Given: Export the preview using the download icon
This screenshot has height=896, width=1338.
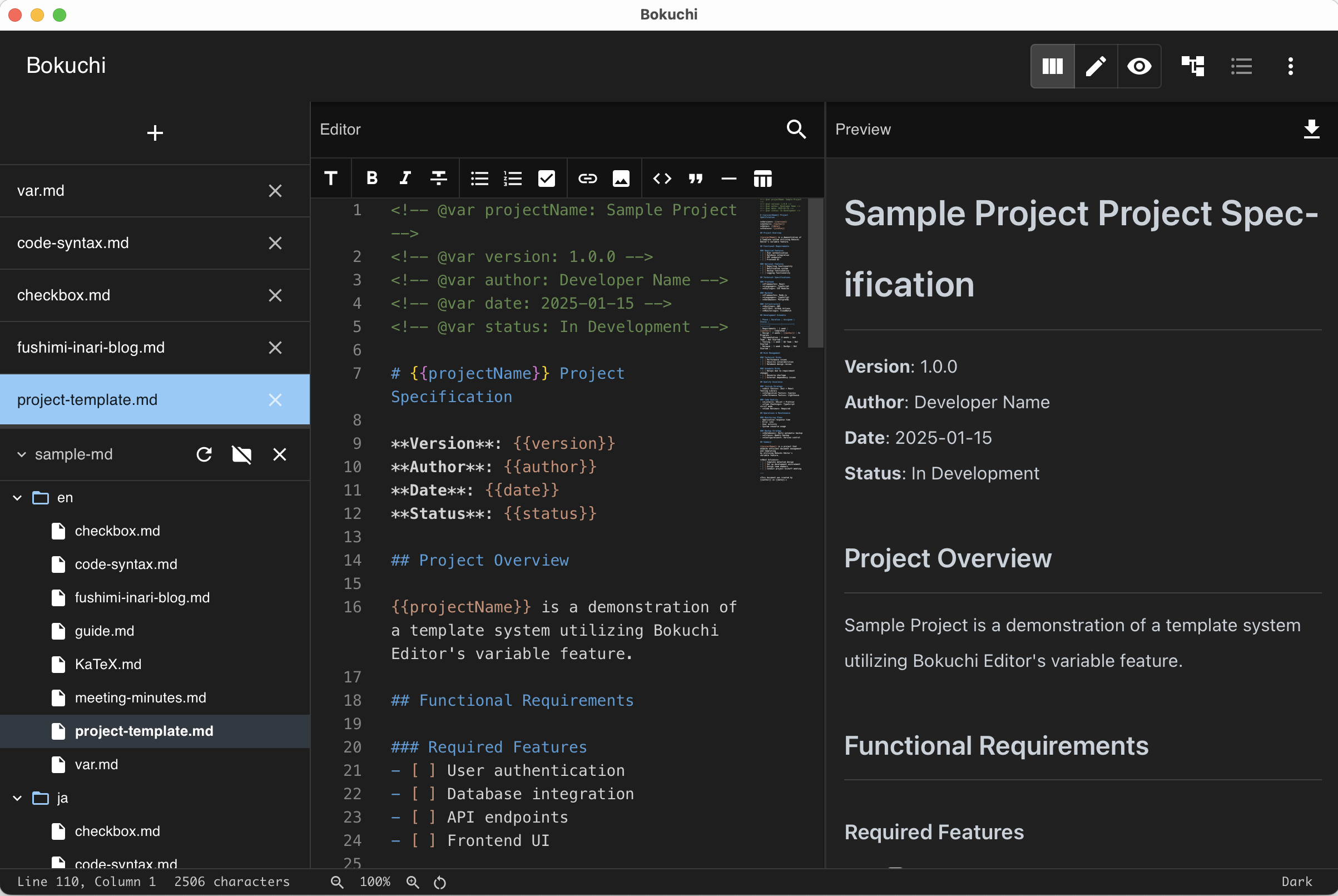Looking at the screenshot, I should [1312, 130].
